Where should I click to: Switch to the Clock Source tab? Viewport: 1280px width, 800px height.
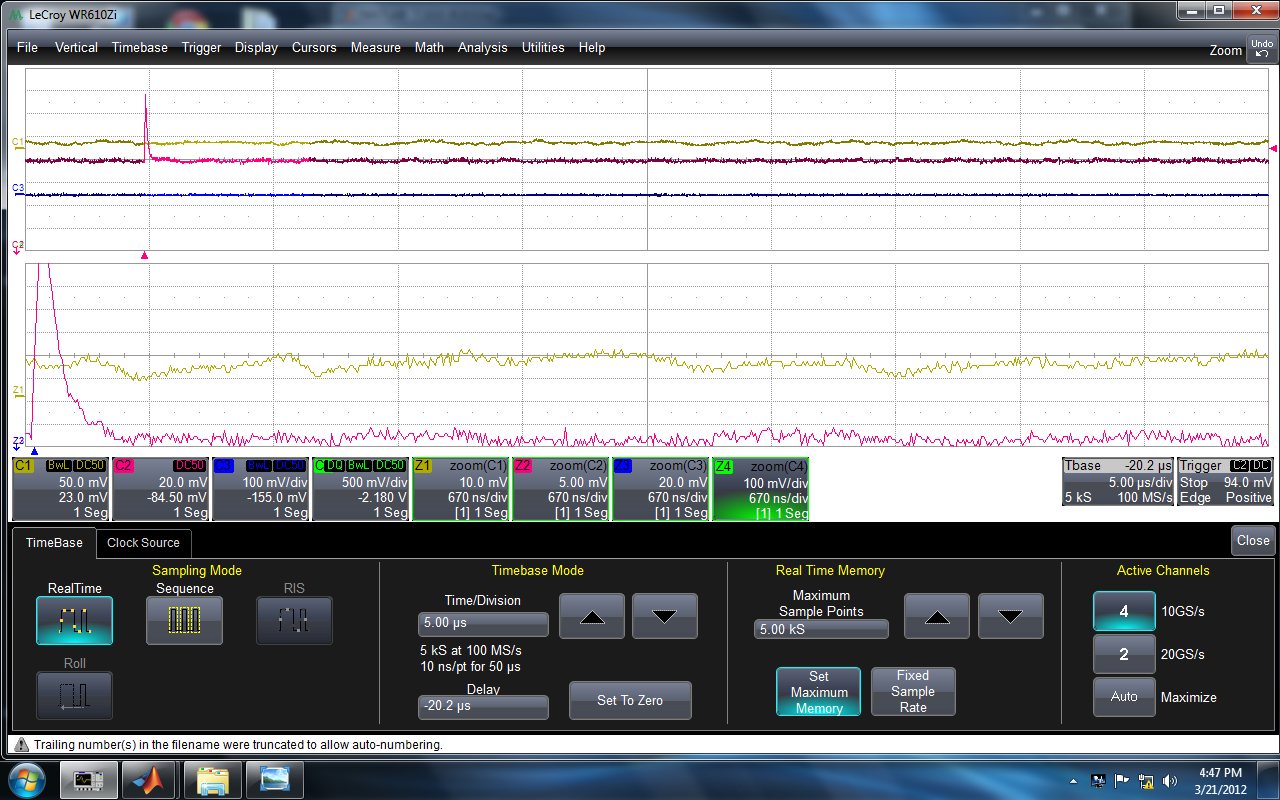coord(143,543)
